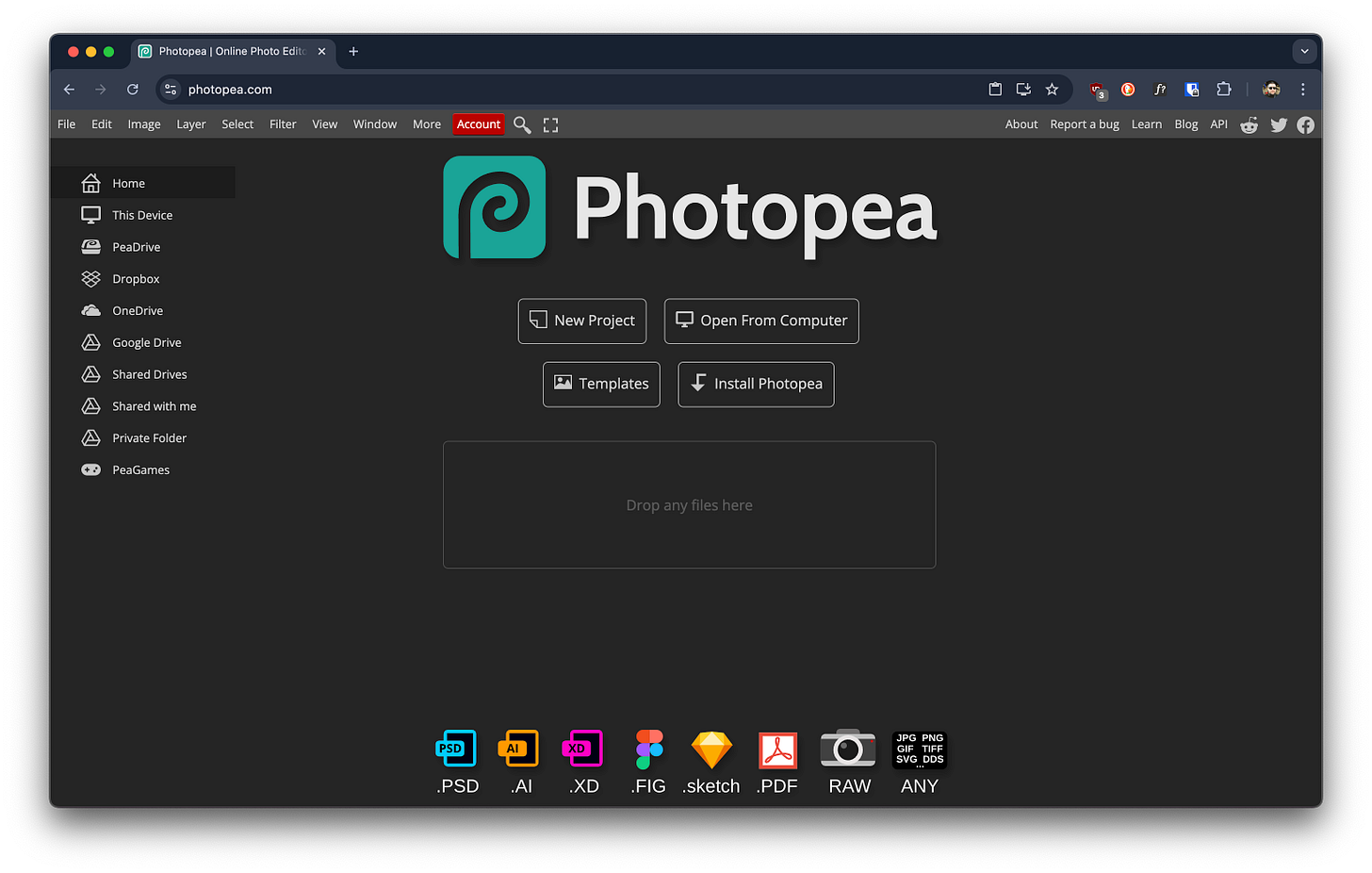Open Photopea's Reddit page icon

click(x=1249, y=125)
